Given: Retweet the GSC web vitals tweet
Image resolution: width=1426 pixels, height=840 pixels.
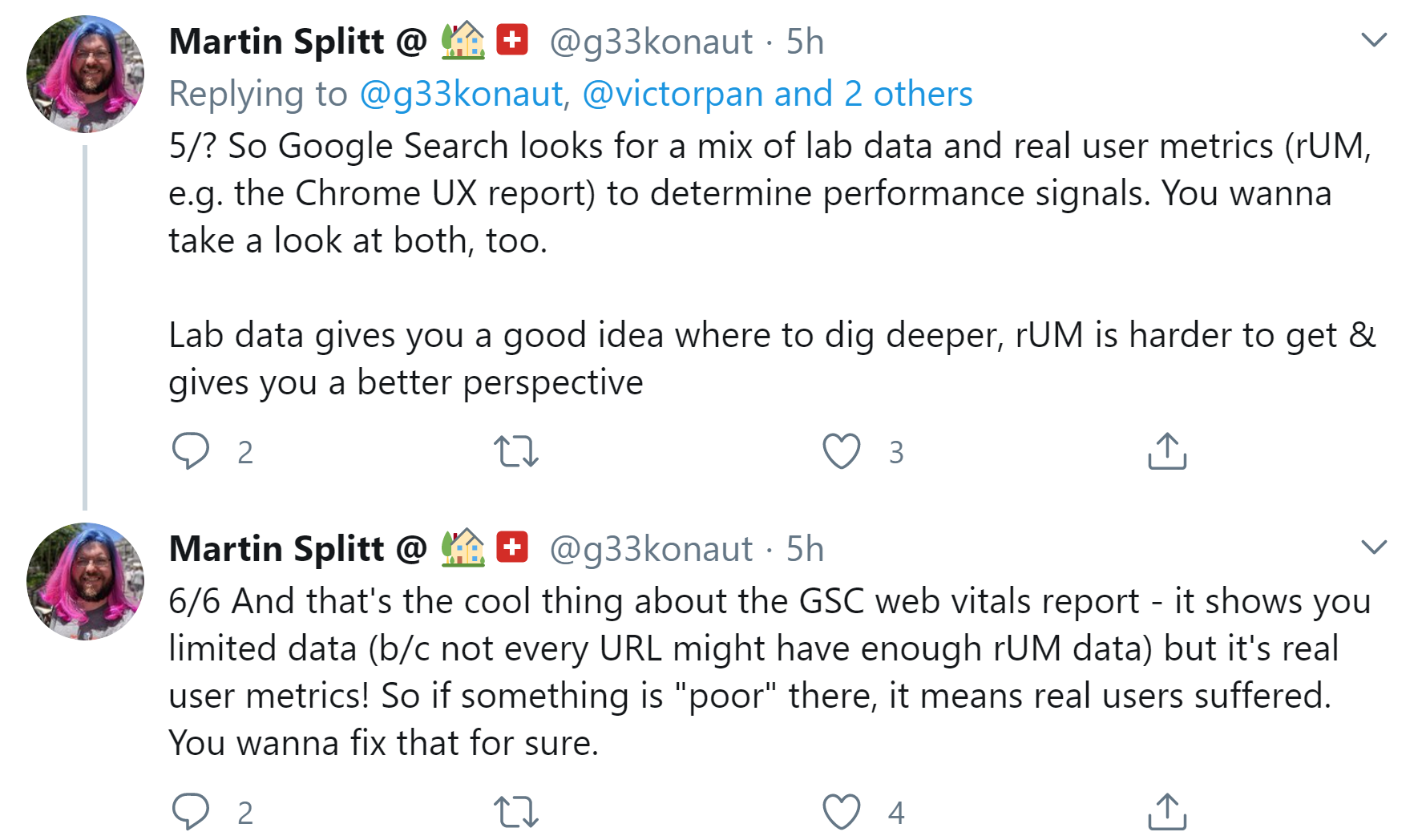Looking at the screenshot, I should point(515,812).
